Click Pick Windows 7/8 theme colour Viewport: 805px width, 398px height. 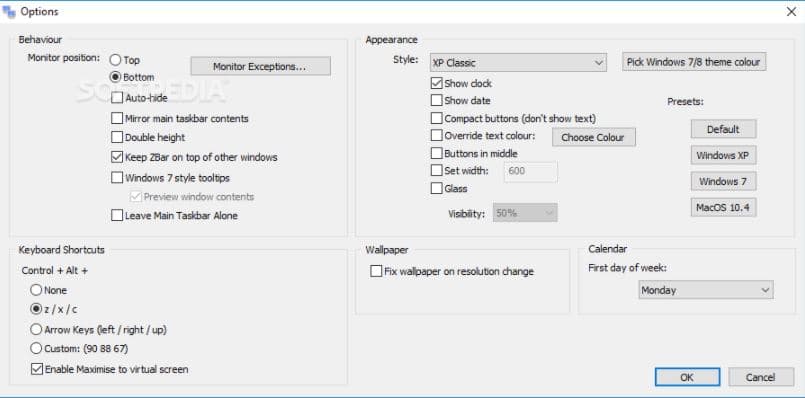[694, 62]
